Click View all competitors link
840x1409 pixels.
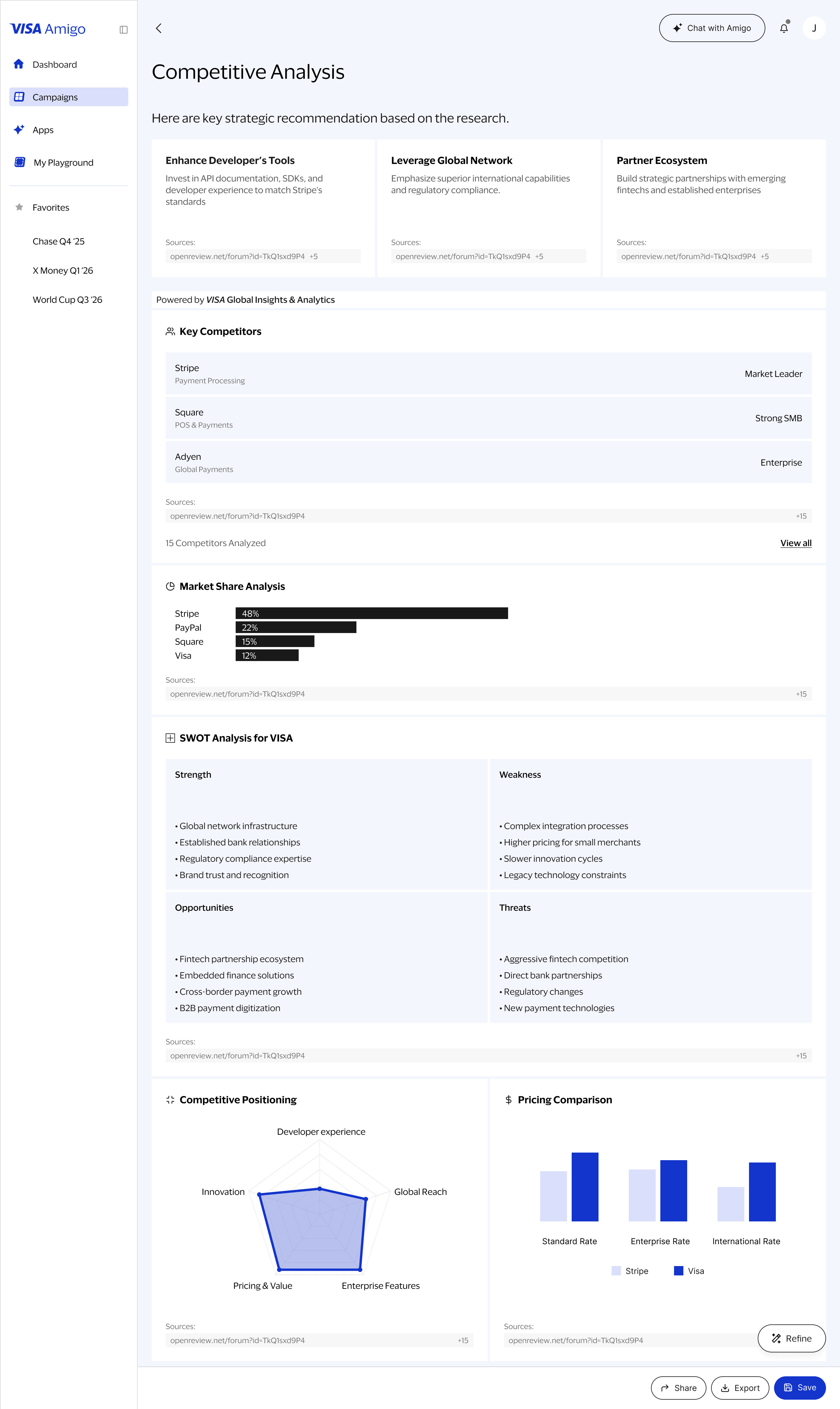click(795, 543)
